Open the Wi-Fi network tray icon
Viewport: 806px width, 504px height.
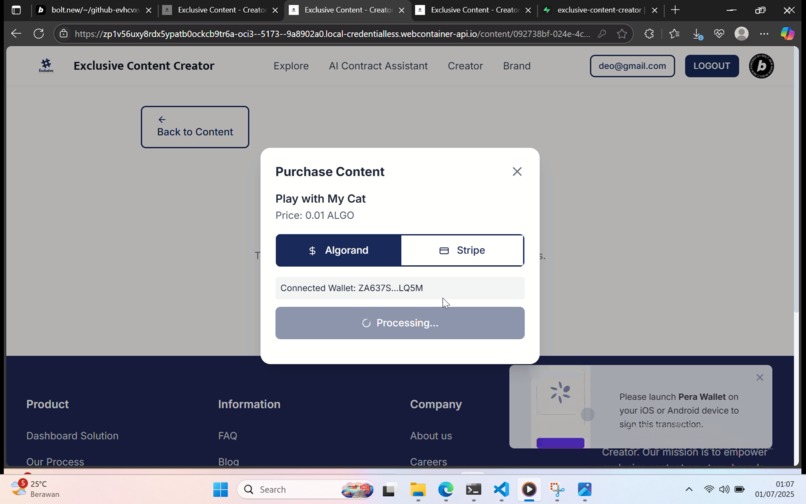coord(709,489)
